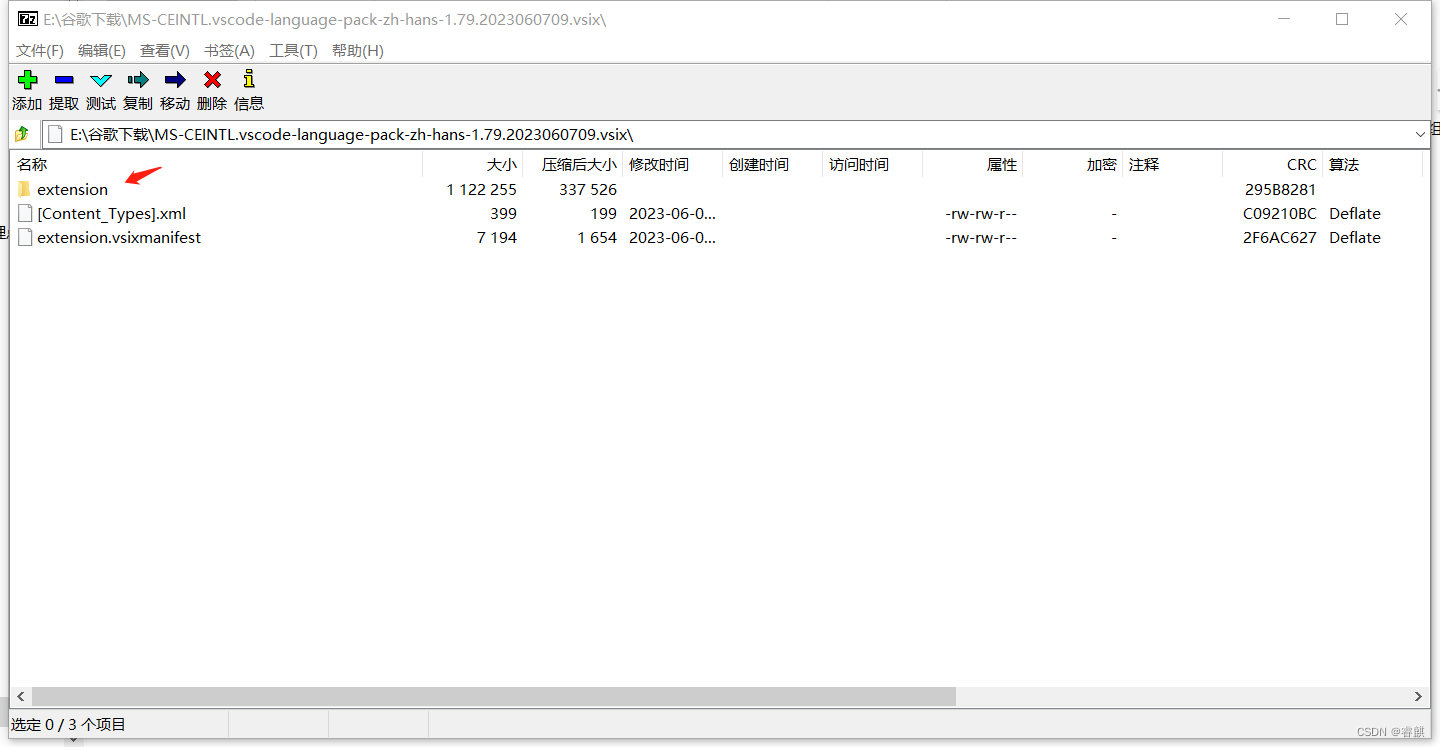The height and width of the screenshot is (747, 1440).
Task: Click the Test archive icon
Action: click(x=101, y=80)
